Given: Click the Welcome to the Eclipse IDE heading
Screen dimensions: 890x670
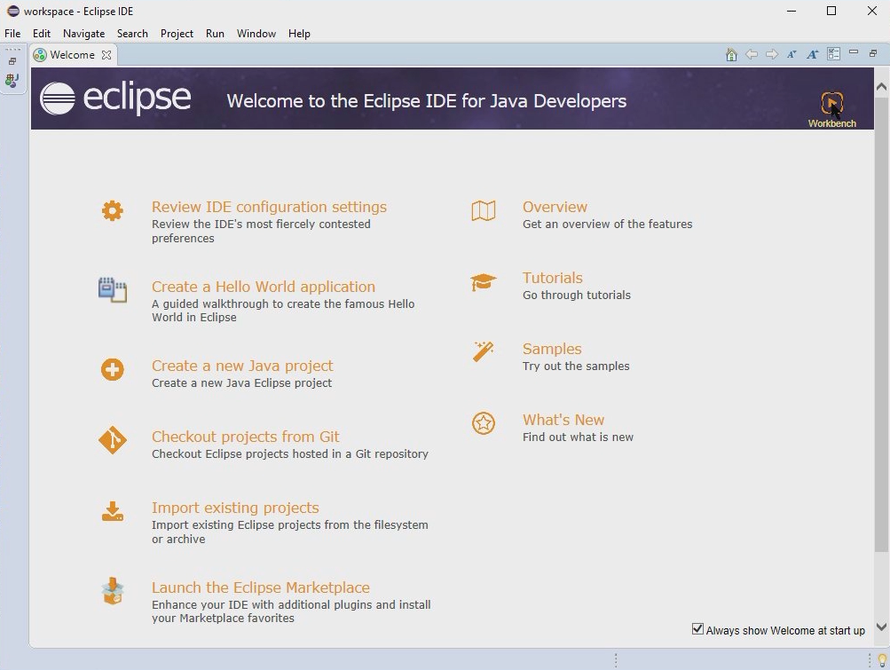Looking at the screenshot, I should point(426,101).
